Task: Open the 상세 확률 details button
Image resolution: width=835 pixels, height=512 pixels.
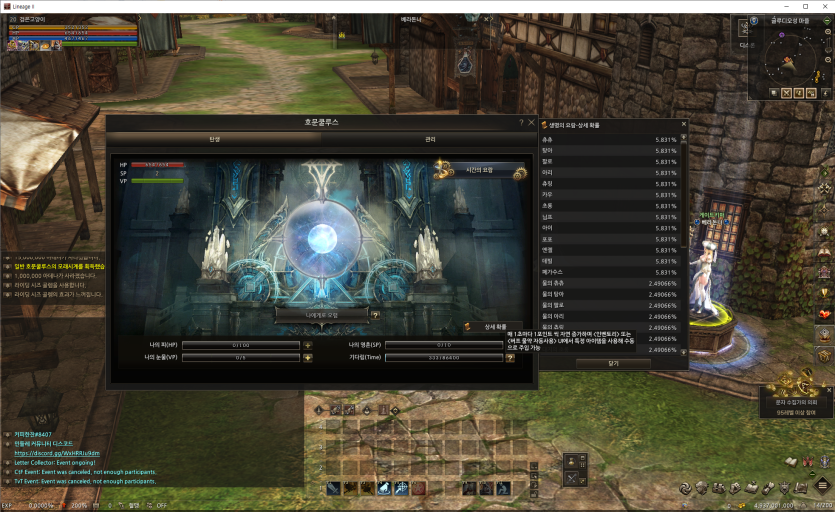Action: (495, 327)
